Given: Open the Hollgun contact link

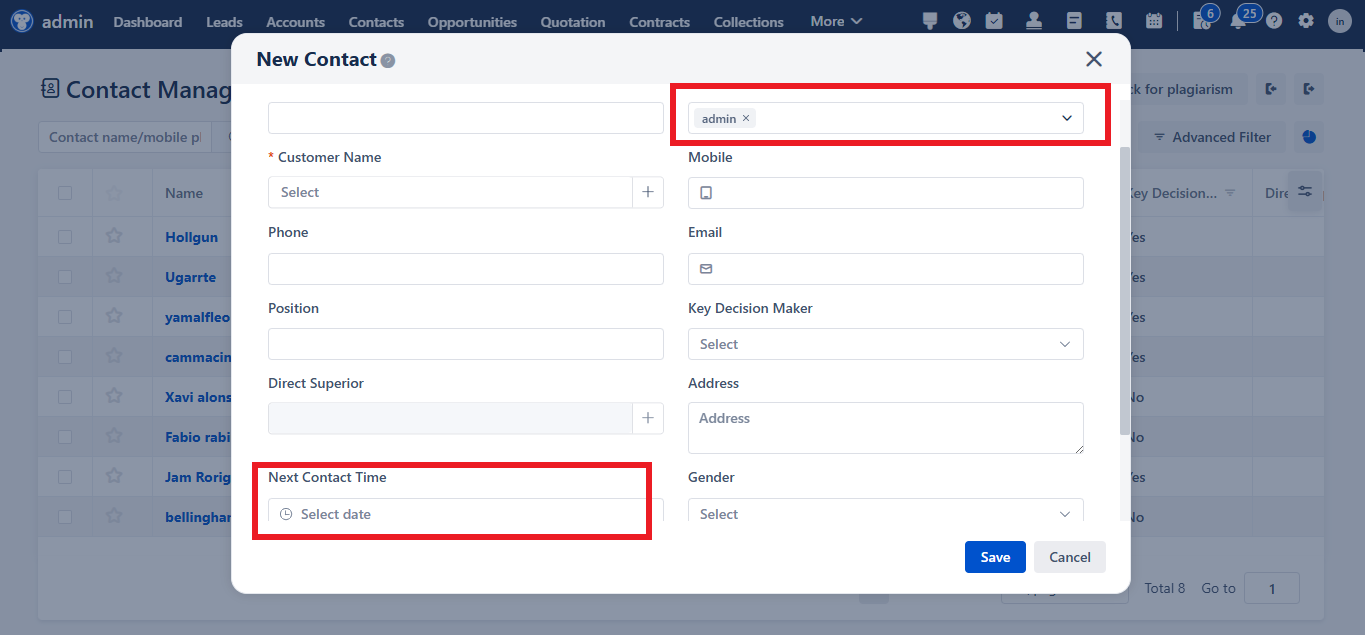Looking at the screenshot, I should pyautogui.click(x=191, y=237).
